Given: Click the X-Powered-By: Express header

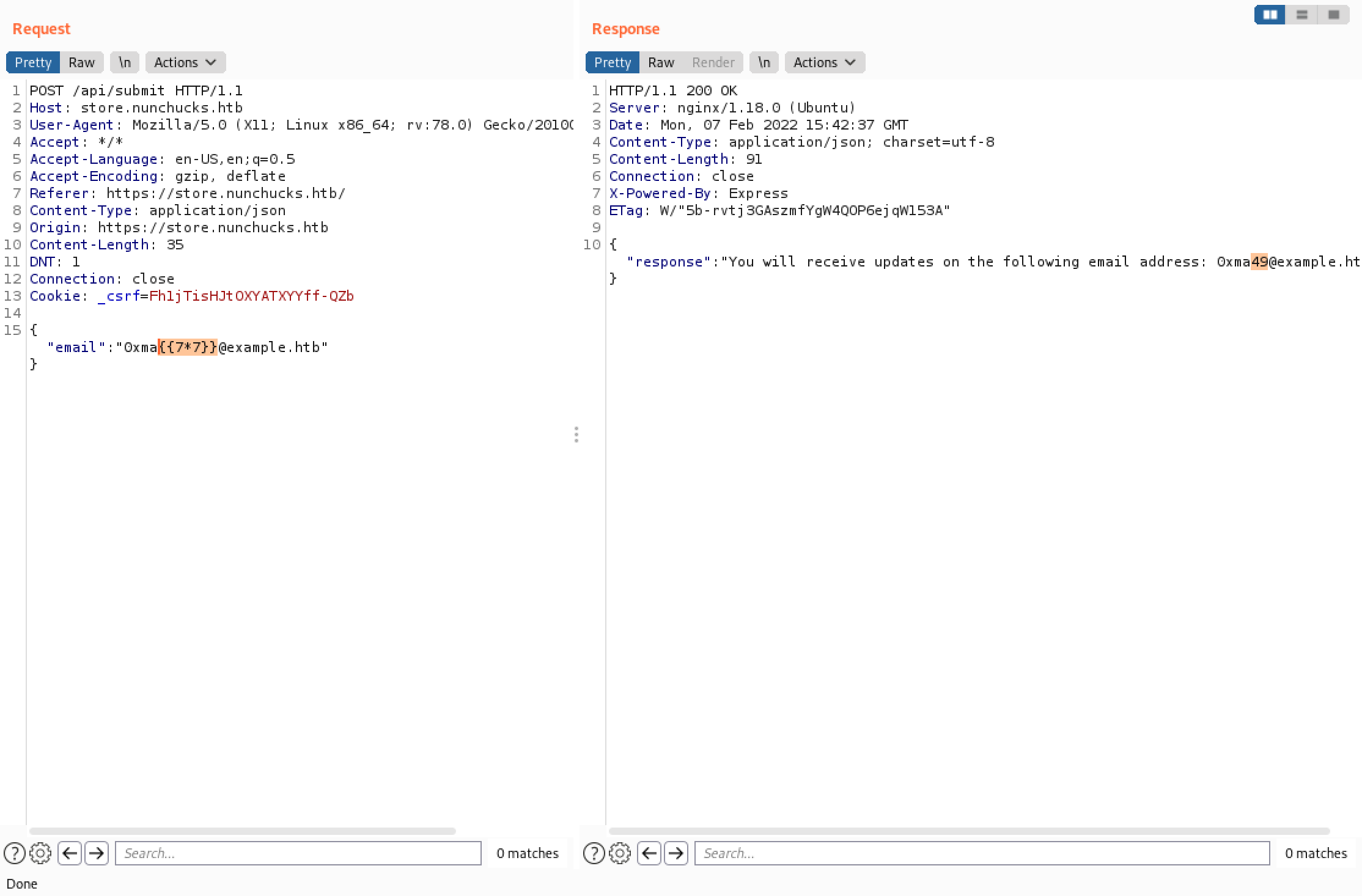Looking at the screenshot, I should (699, 193).
